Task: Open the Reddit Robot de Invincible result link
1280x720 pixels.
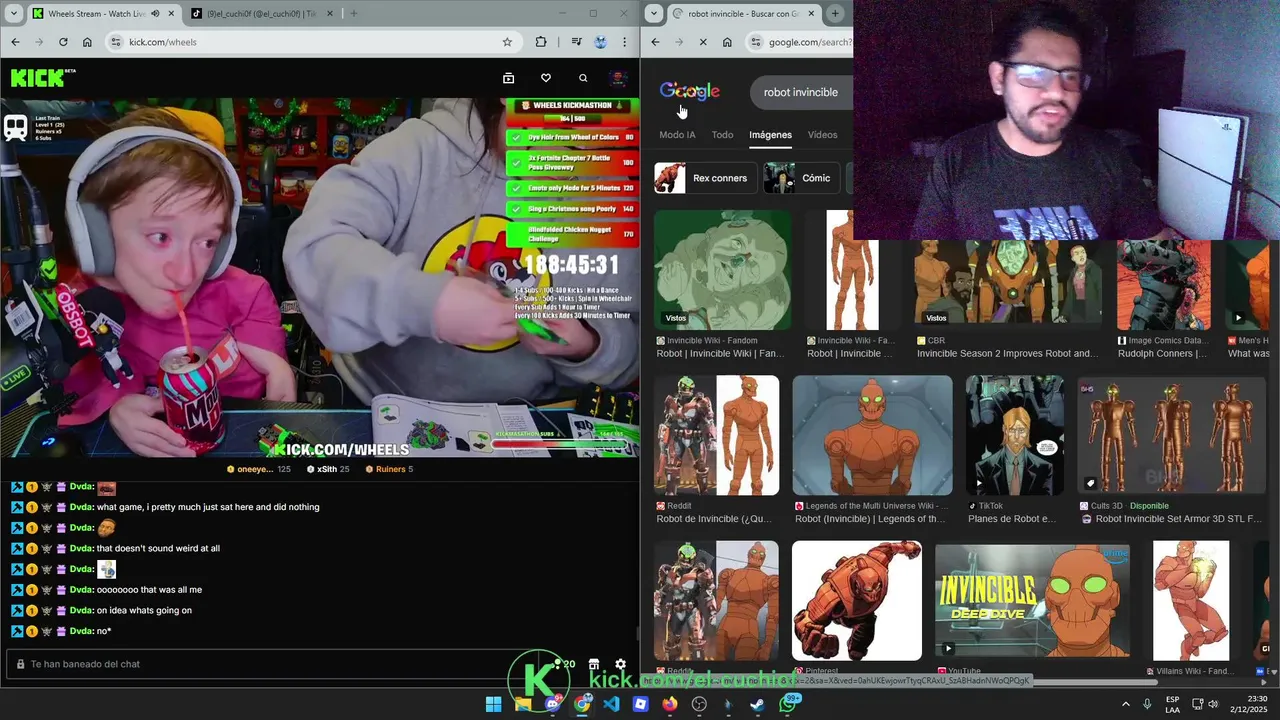Action: pyautogui.click(x=714, y=519)
